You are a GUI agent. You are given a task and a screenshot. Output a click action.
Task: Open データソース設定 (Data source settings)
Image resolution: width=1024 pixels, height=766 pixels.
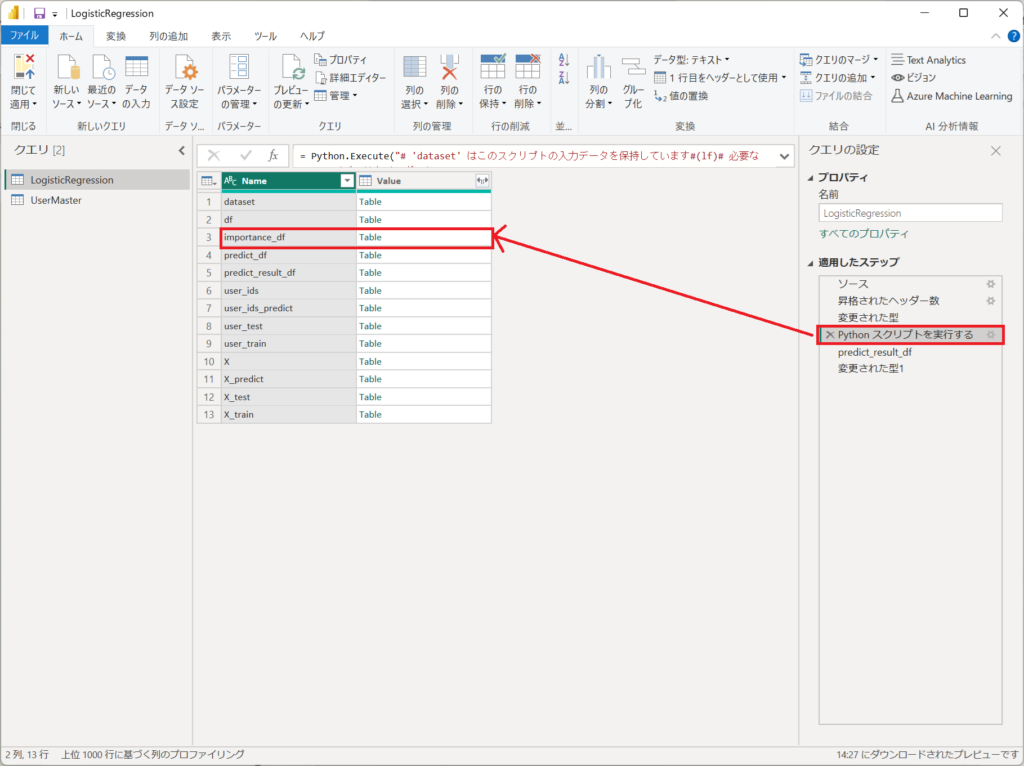tap(185, 82)
